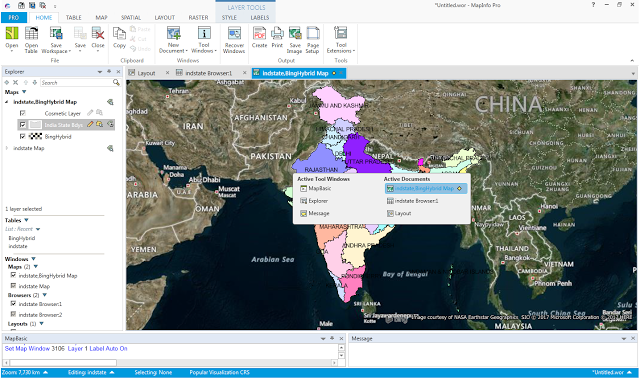Click the magnifier icon in Explorer search
The height and width of the screenshot is (380, 640).
click(x=116, y=82)
